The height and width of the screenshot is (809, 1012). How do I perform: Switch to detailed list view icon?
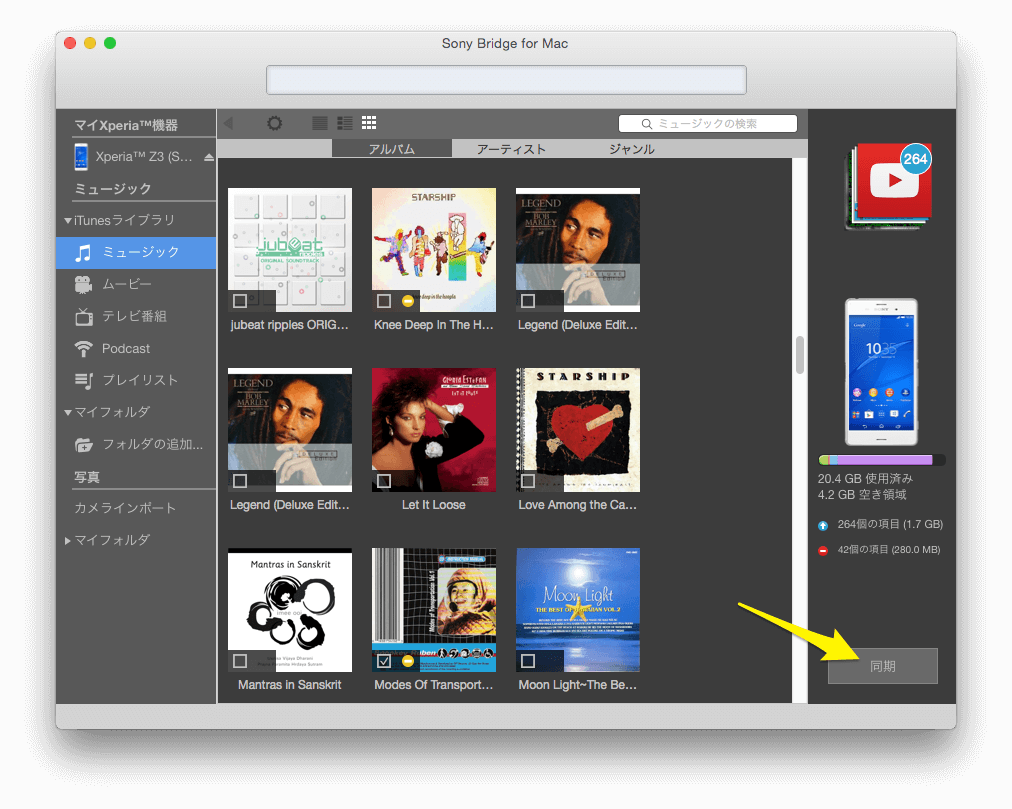tap(345, 123)
